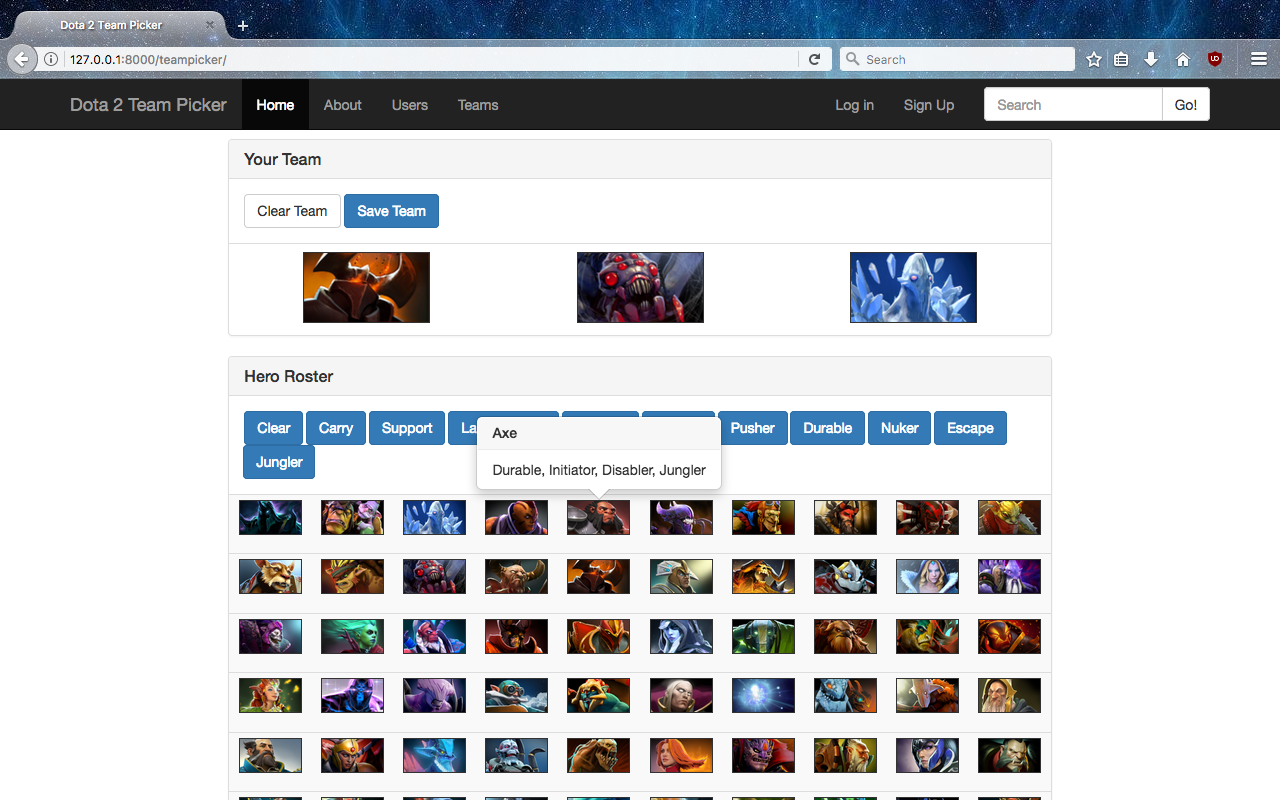Choose Enchantress hero portrait
Viewport: 1280px width, 800px height.
click(x=270, y=695)
